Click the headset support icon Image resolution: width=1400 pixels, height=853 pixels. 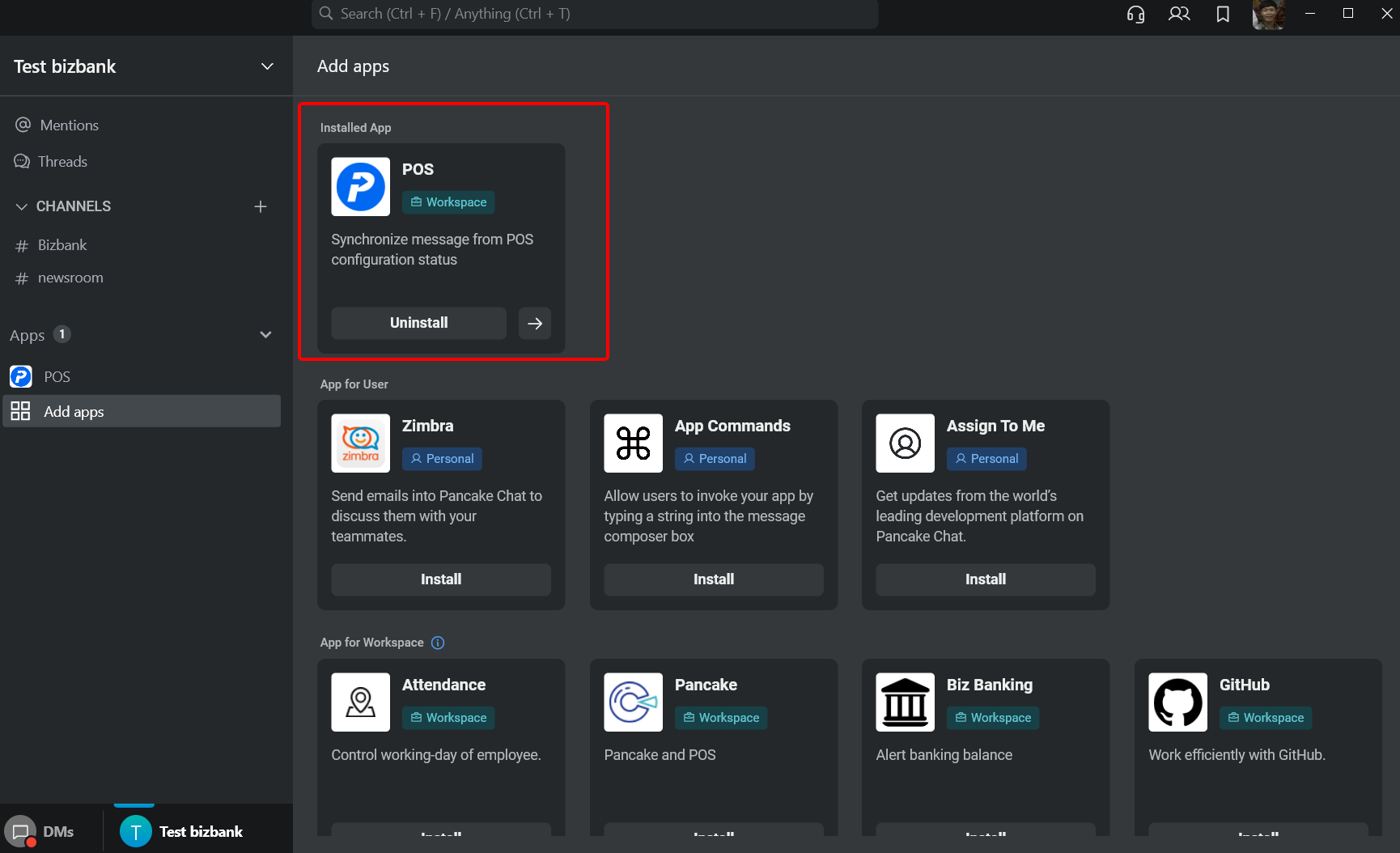click(1135, 14)
